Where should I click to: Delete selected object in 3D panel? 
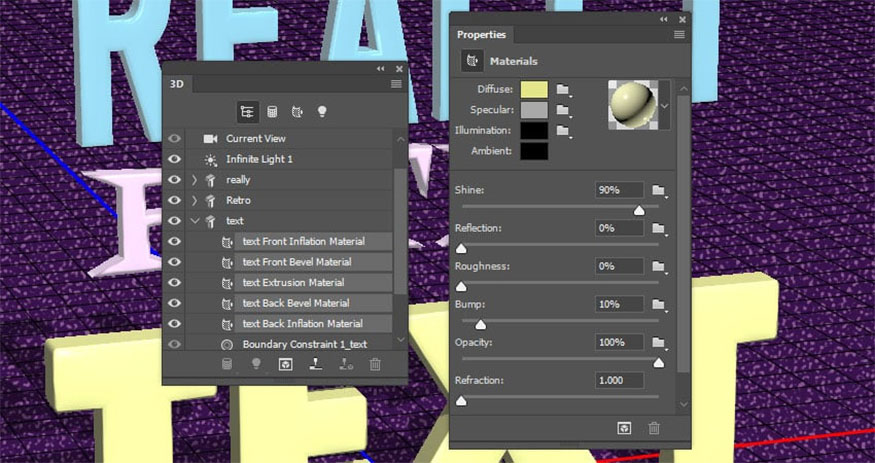[375, 365]
